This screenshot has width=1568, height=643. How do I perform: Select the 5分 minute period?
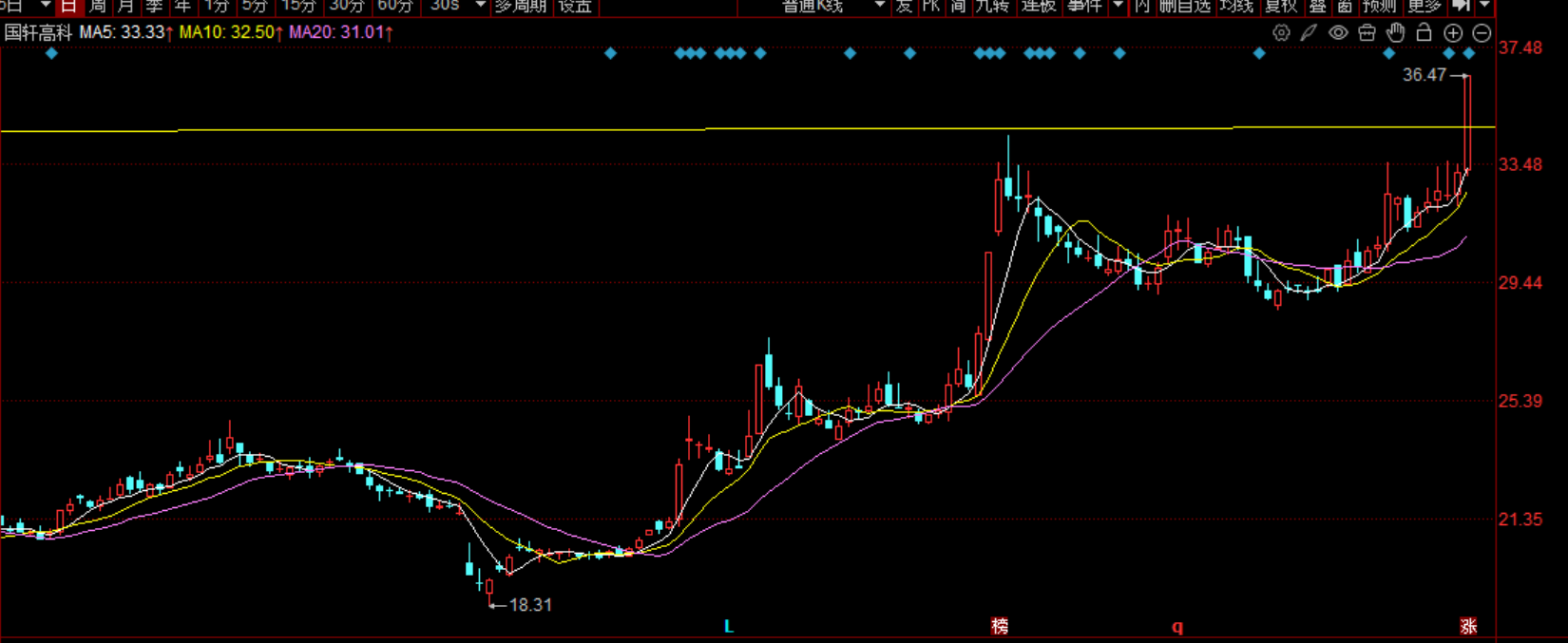[255, 6]
